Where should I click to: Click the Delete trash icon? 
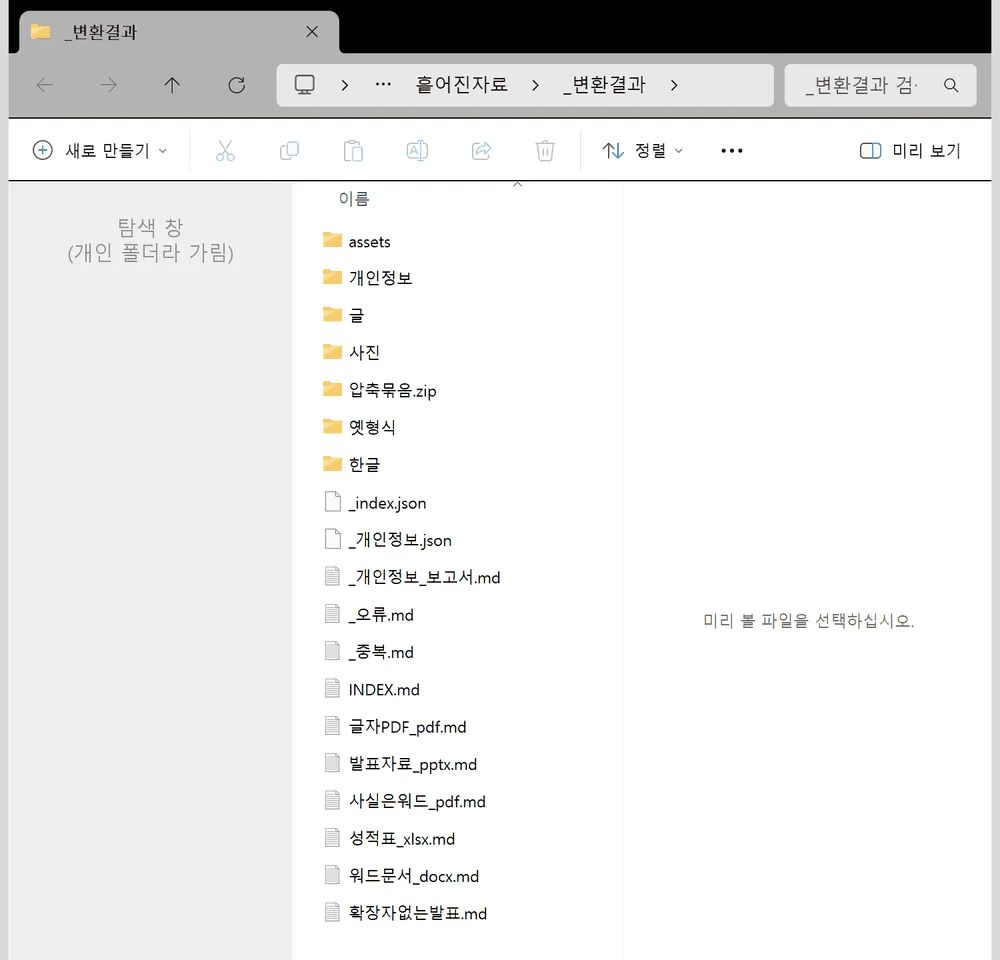(x=545, y=151)
